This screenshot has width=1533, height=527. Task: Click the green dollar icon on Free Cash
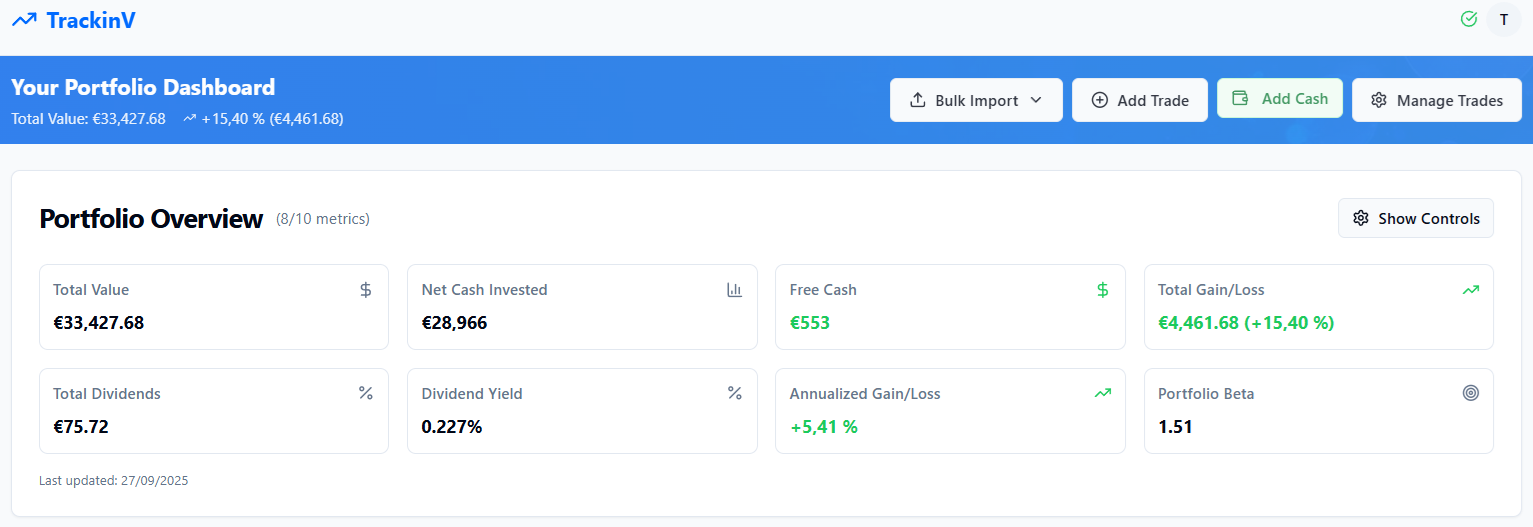coord(1103,290)
